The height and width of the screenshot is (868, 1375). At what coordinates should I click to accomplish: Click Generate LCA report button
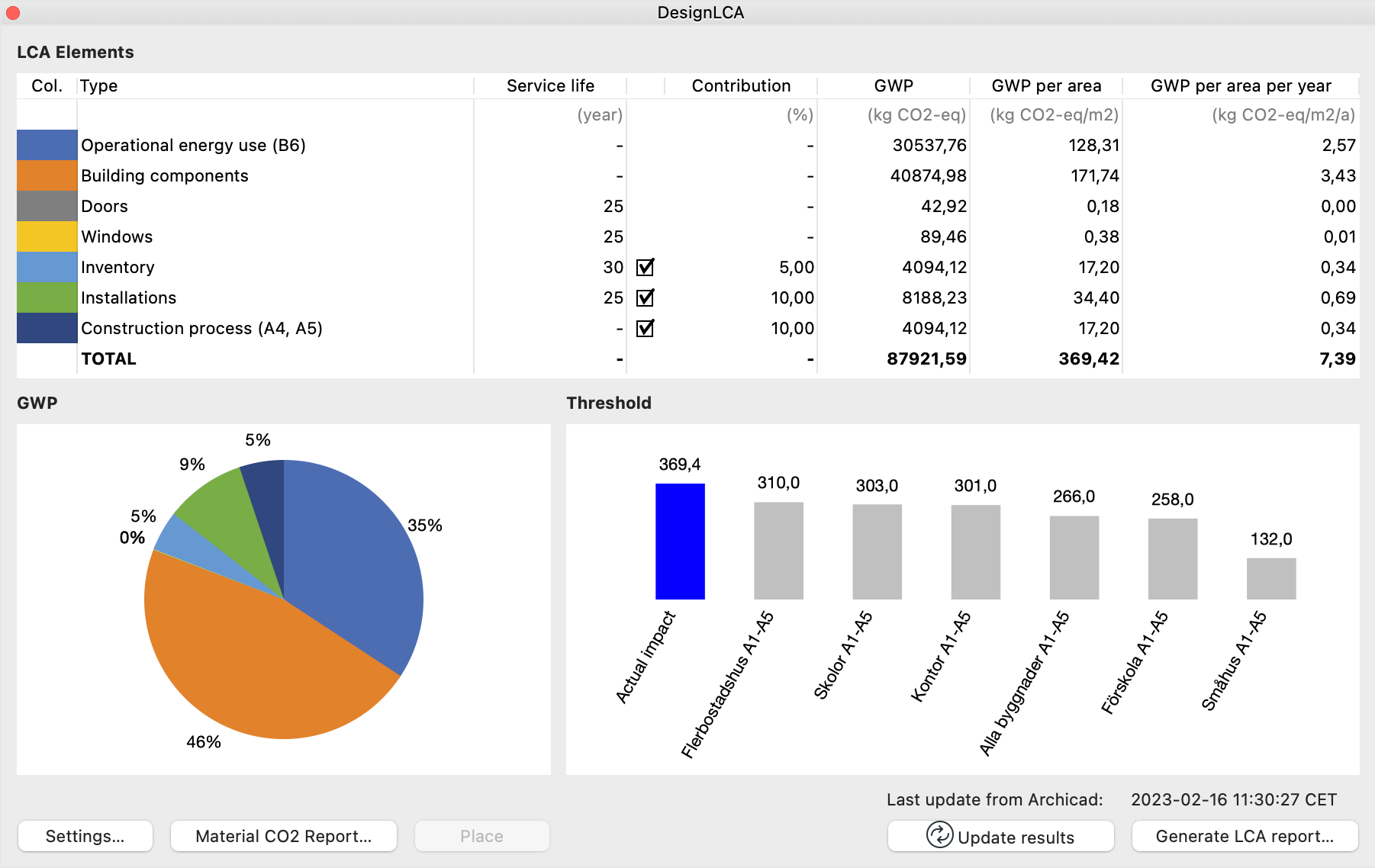(1245, 836)
